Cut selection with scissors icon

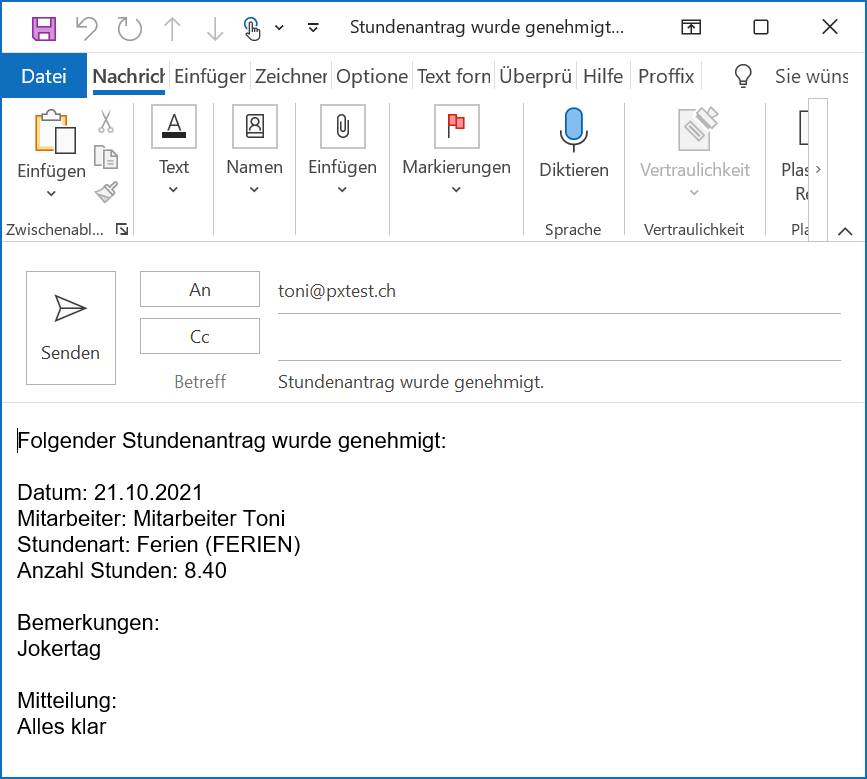[x=106, y=121]
